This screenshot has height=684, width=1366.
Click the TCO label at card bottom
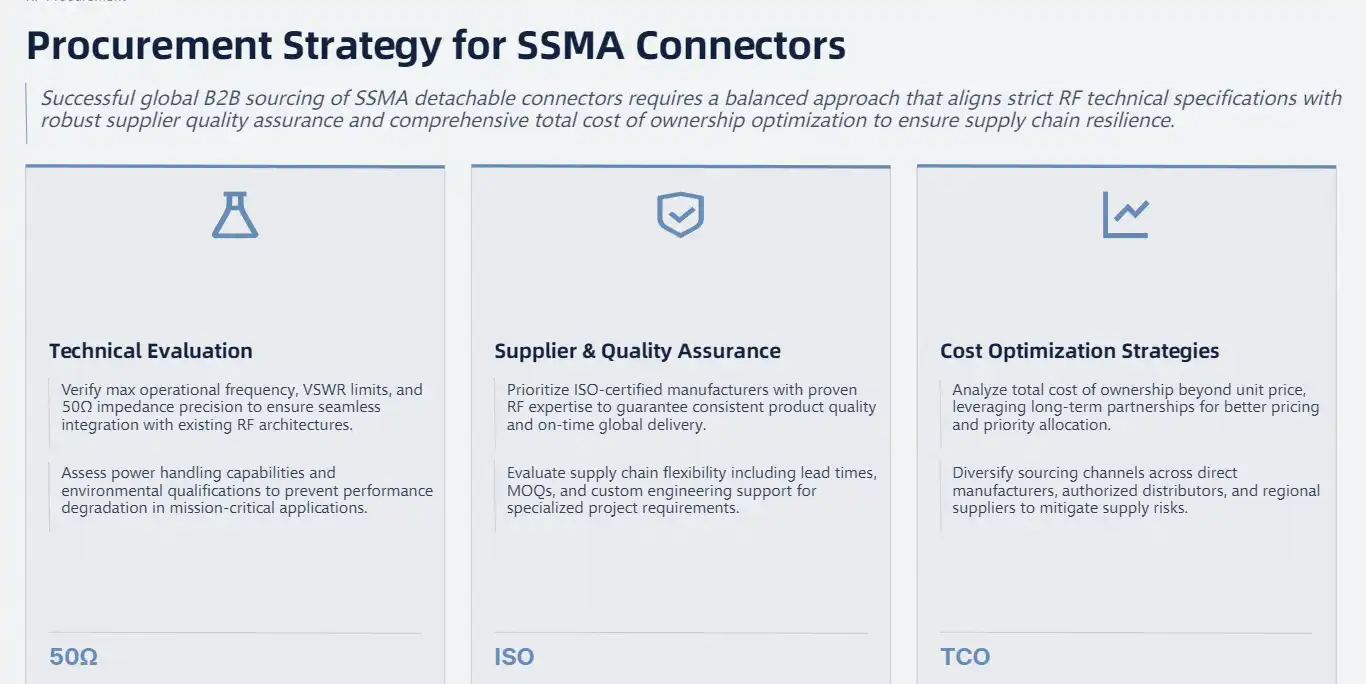[x=965, y=657]
